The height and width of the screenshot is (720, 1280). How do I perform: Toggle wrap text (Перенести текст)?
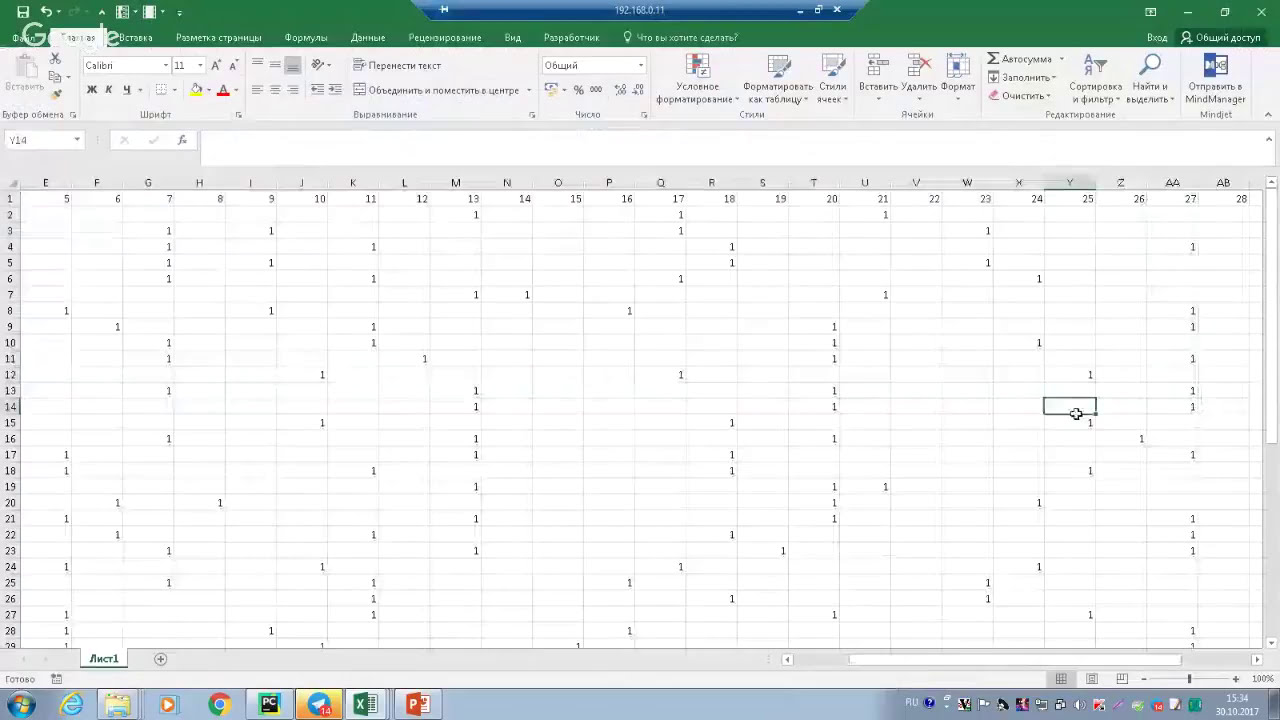(397, 65)
